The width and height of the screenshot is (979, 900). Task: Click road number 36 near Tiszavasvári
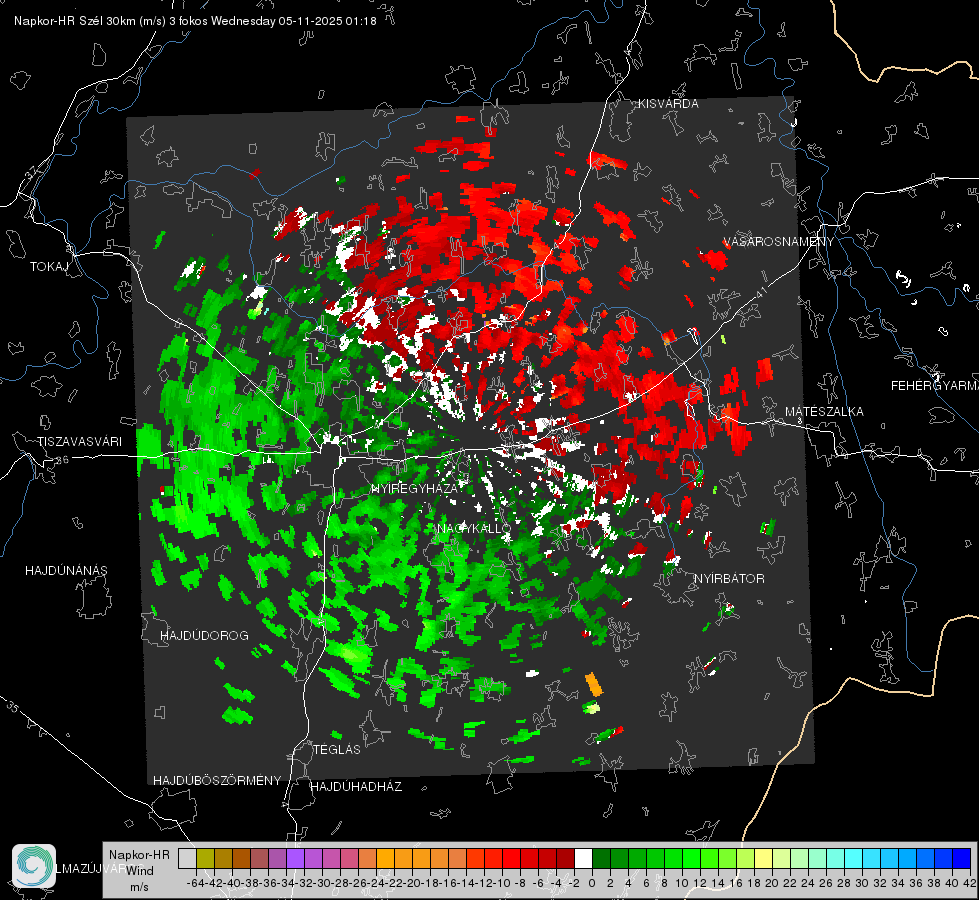[63, 460]
